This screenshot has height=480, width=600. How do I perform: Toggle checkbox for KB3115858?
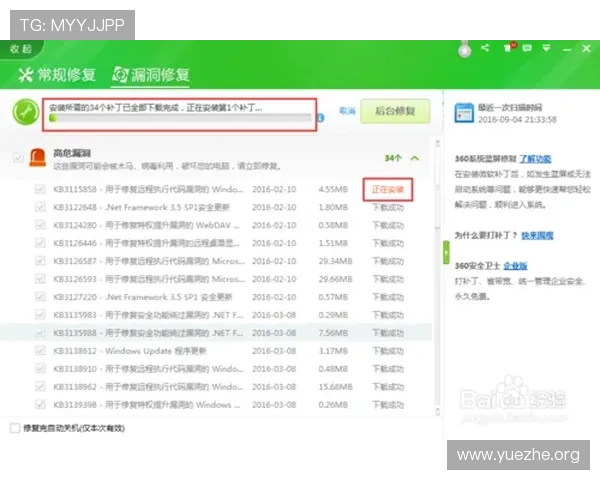[x=40, y=189]
